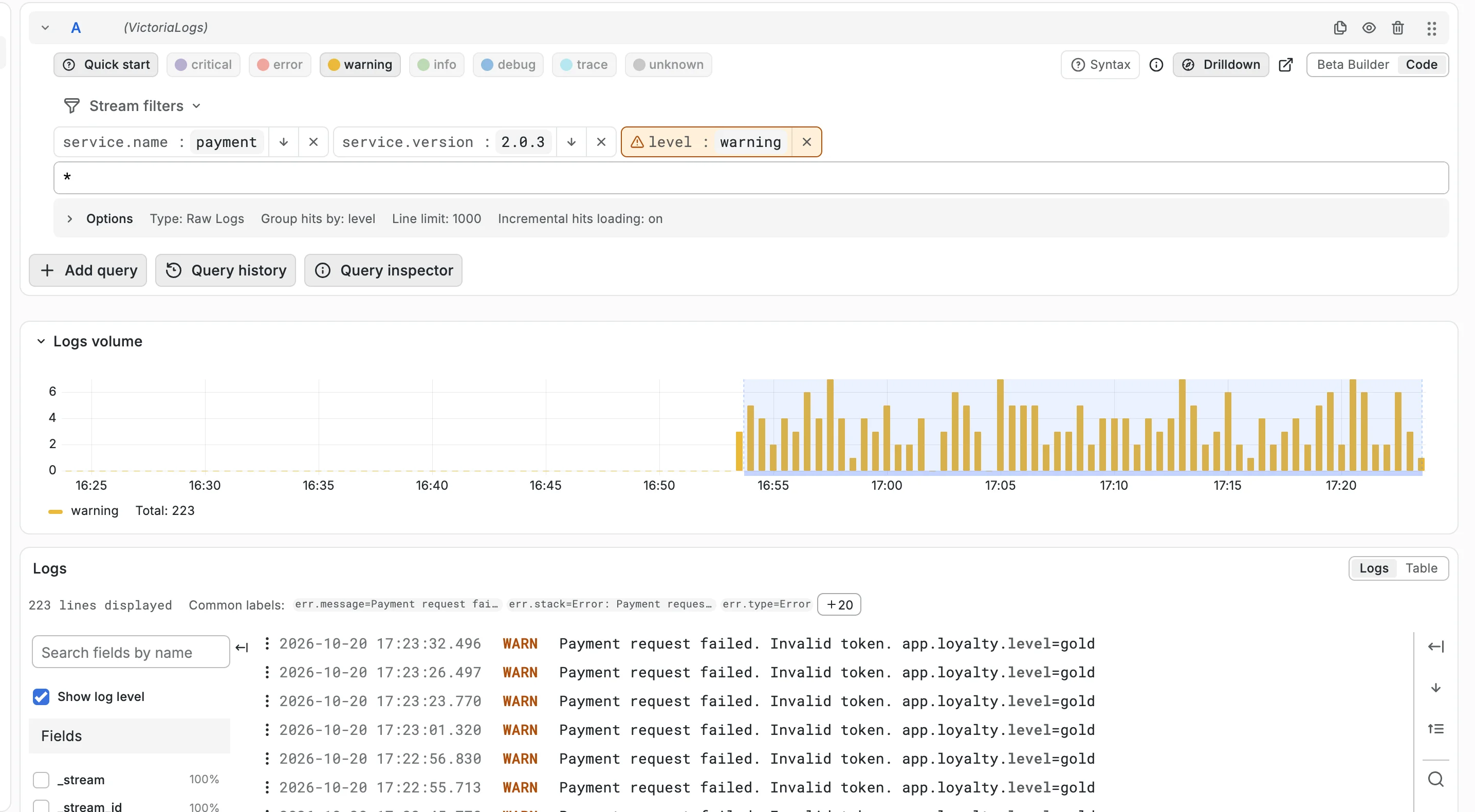Open menu for the 17:22:56.830 log line
1475x812 pixels.
tap(267, 759)
